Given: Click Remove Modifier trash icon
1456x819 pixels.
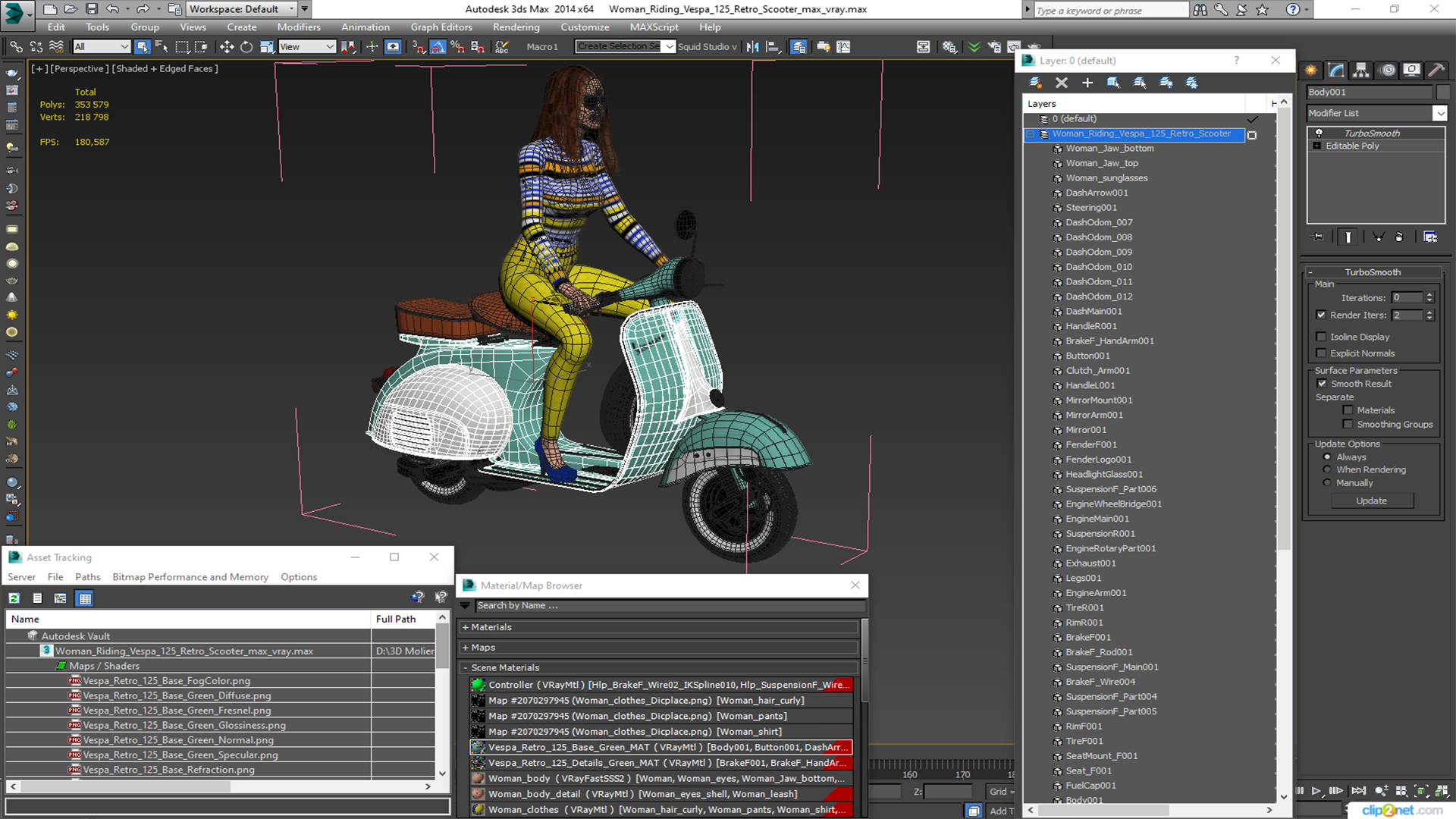Looking at the screenshot, I should coord(1399,237).
